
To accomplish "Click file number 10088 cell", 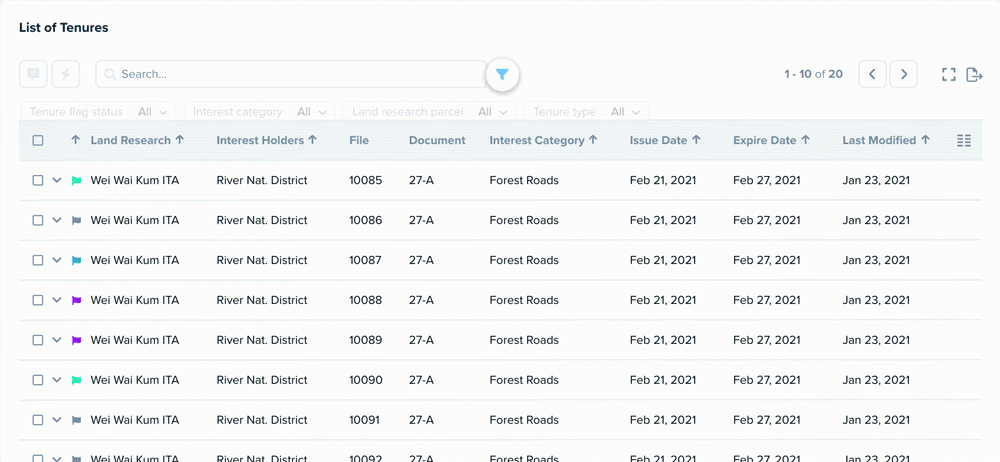I will 366,300.
